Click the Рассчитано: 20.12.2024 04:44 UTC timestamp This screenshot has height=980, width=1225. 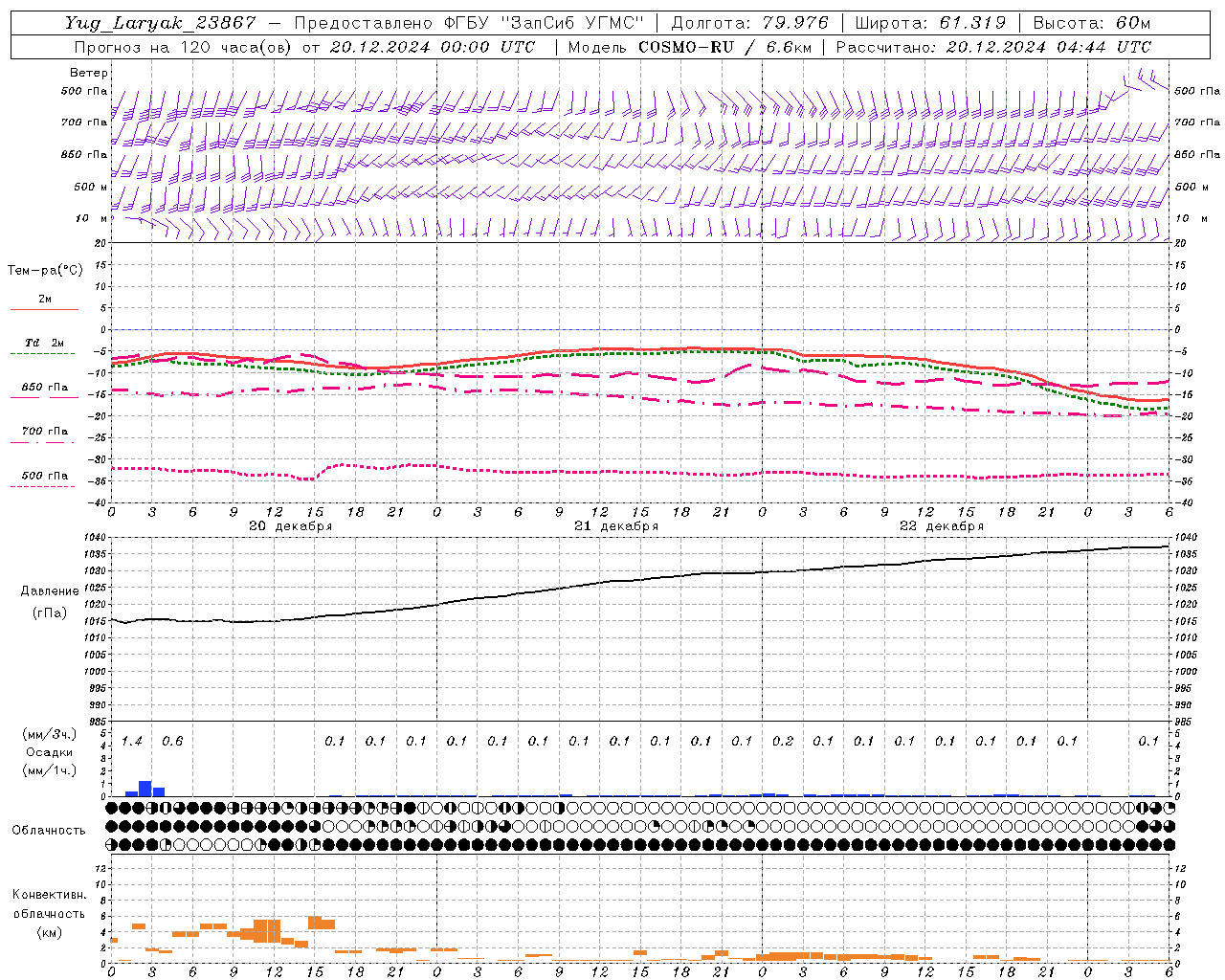pos(994,47)
